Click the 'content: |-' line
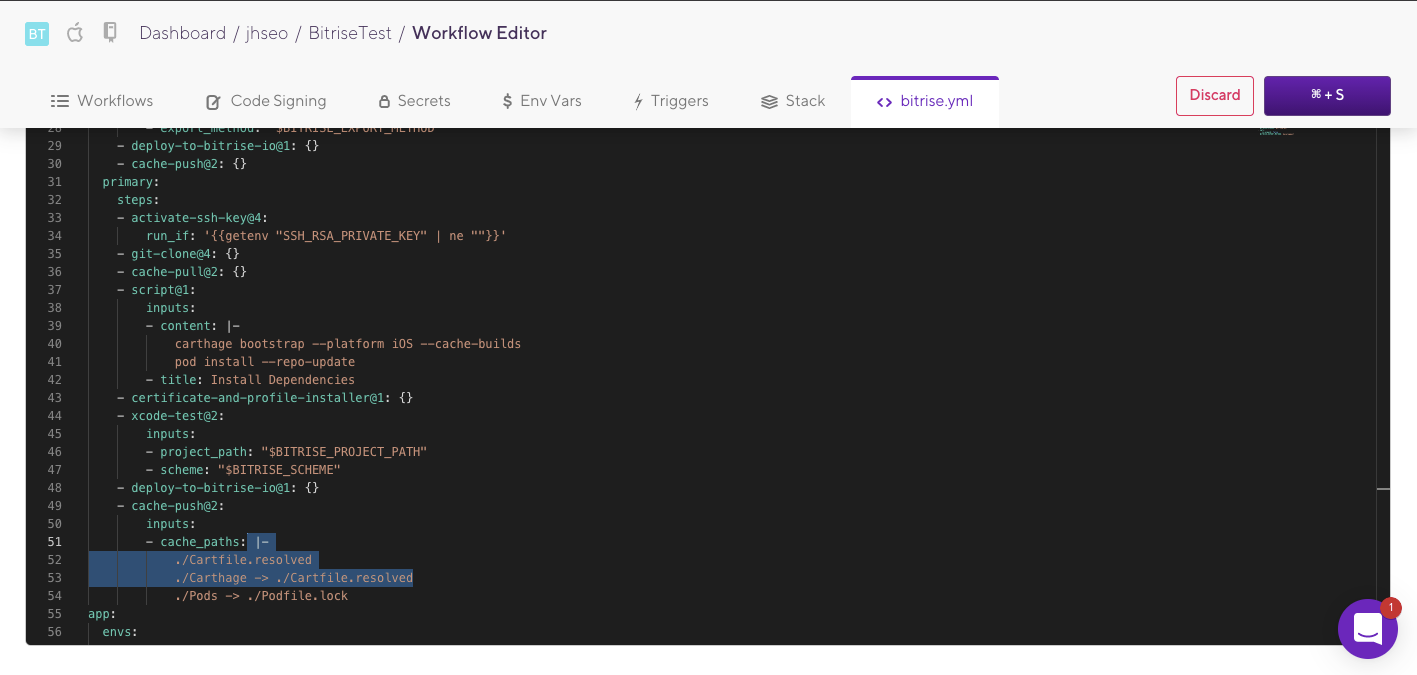1417x675 pixels. [193, 326]
